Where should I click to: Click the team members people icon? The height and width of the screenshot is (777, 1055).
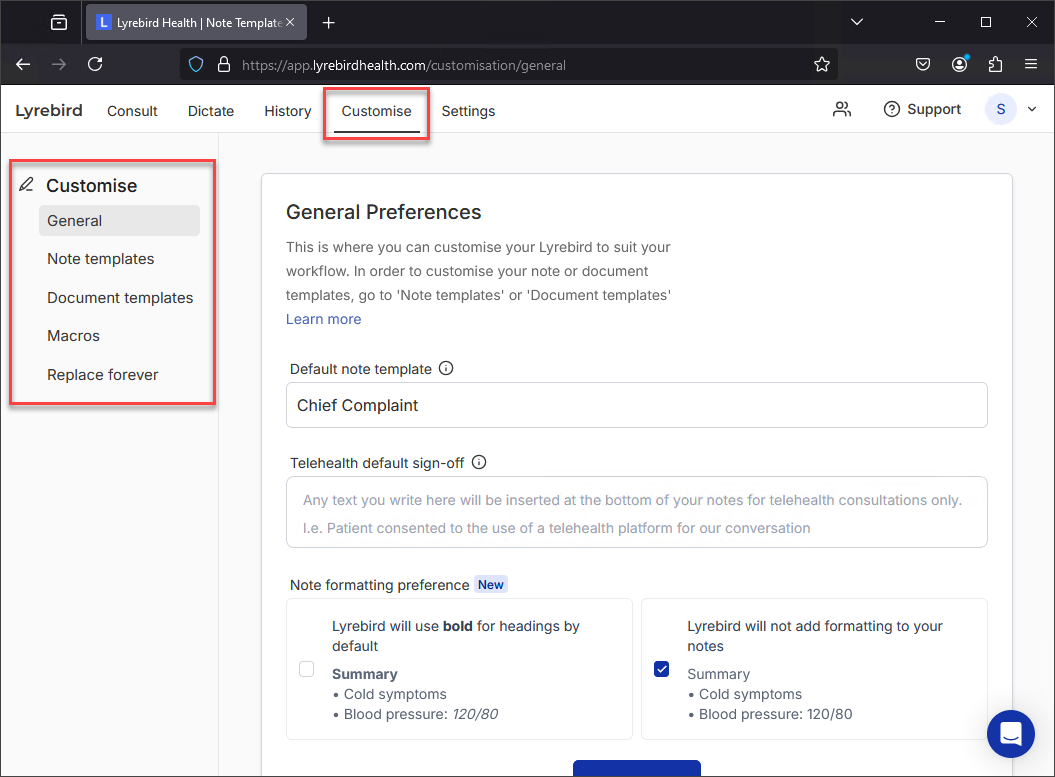tap(842, 110)
